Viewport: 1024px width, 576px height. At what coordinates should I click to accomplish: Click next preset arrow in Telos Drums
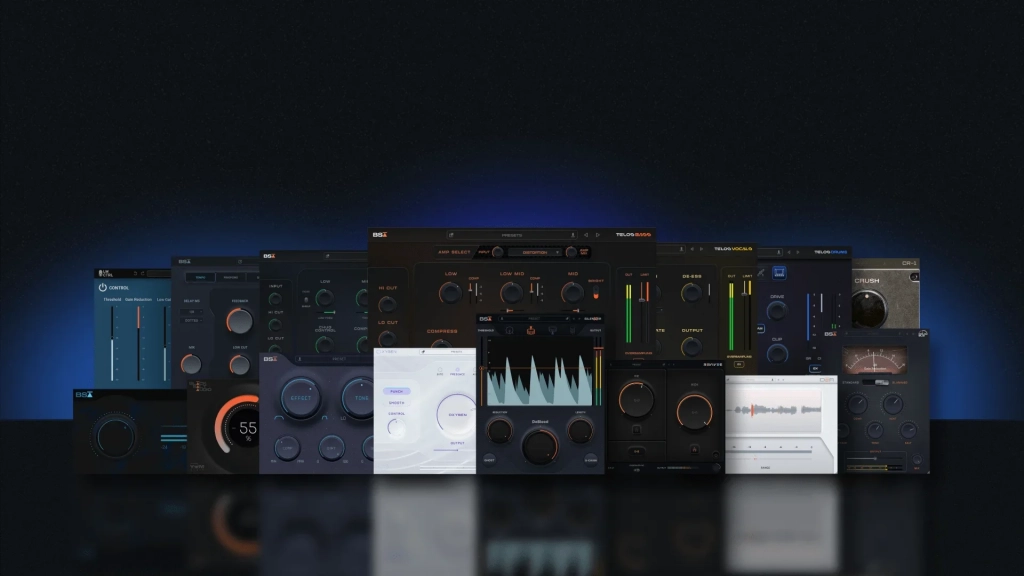tap(797, 252)
